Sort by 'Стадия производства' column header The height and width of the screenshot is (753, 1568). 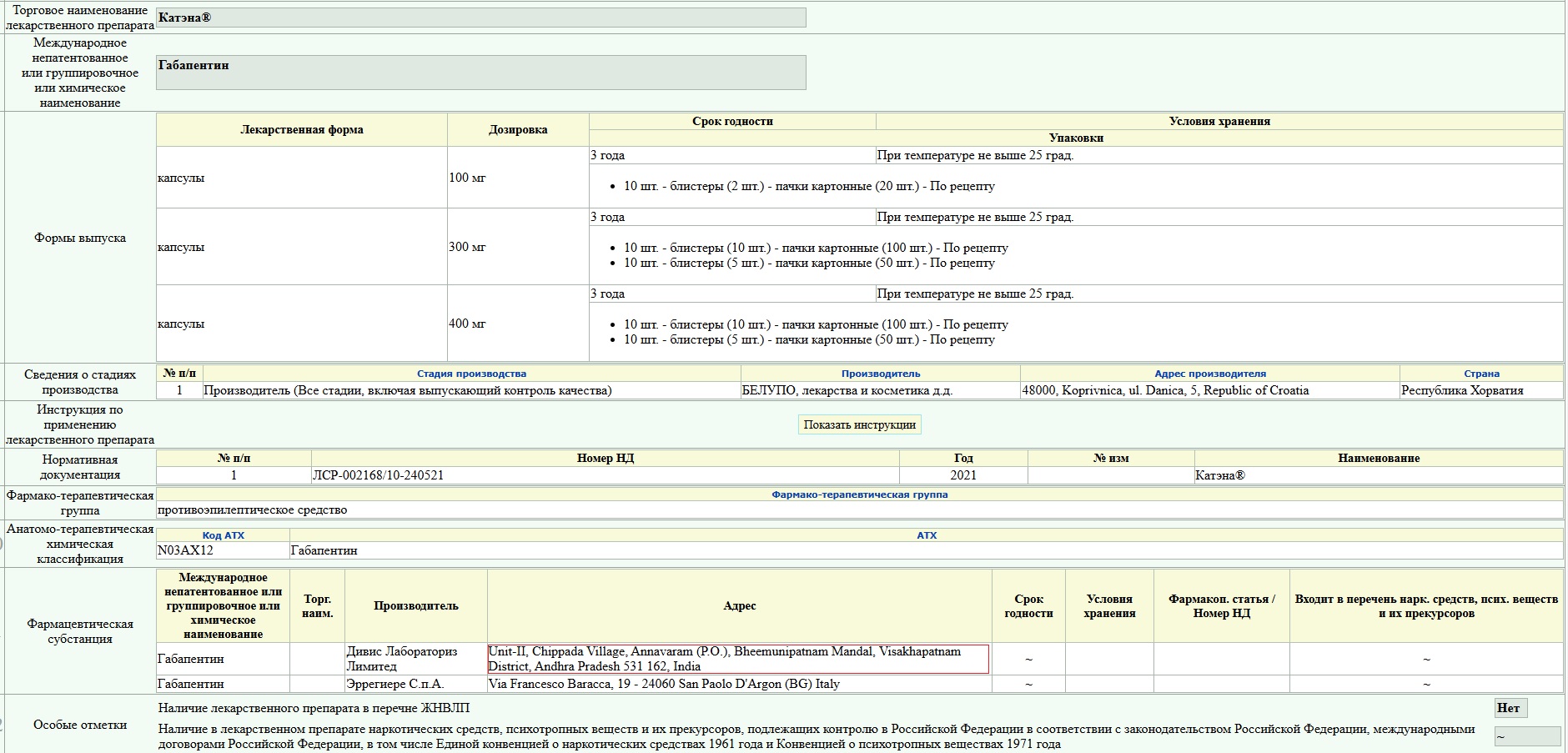(471, 374)
